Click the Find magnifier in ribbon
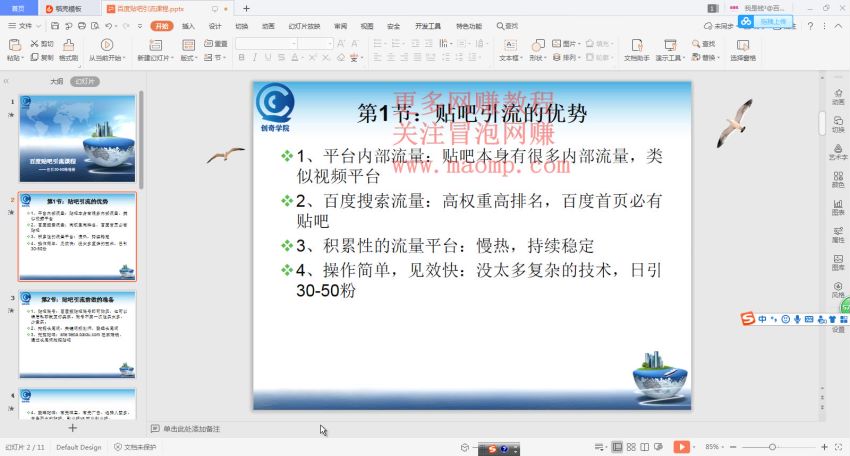Viewport: 850px width, 456px height. click(704, 43)
